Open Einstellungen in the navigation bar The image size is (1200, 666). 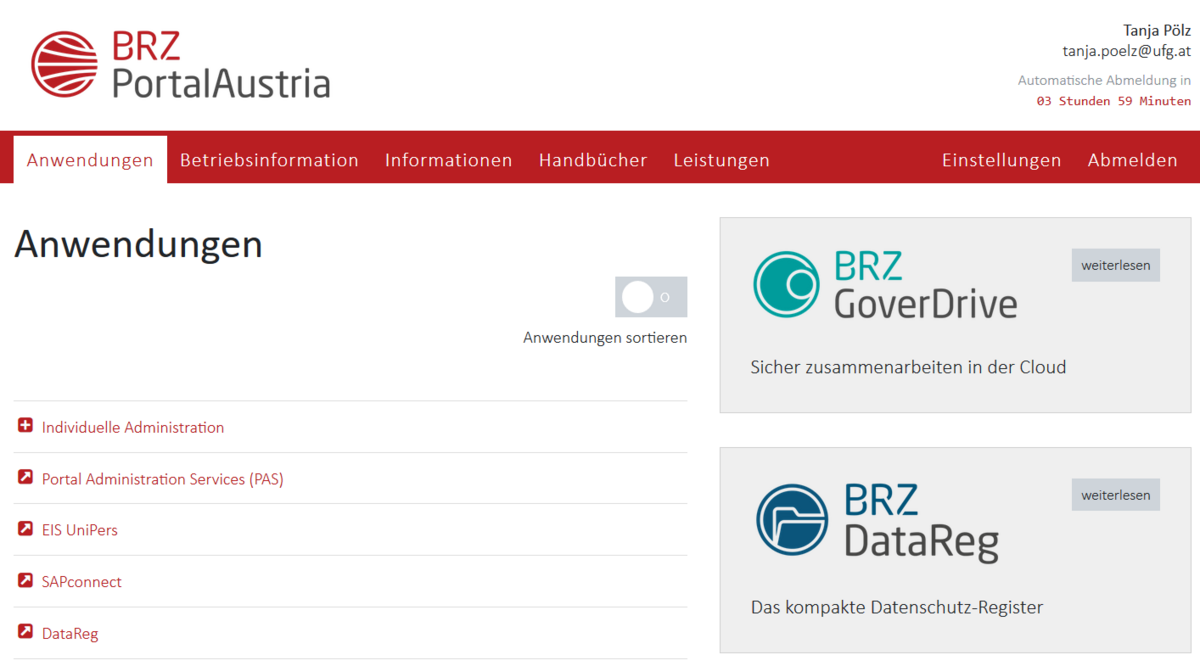tap(1002, 160)
